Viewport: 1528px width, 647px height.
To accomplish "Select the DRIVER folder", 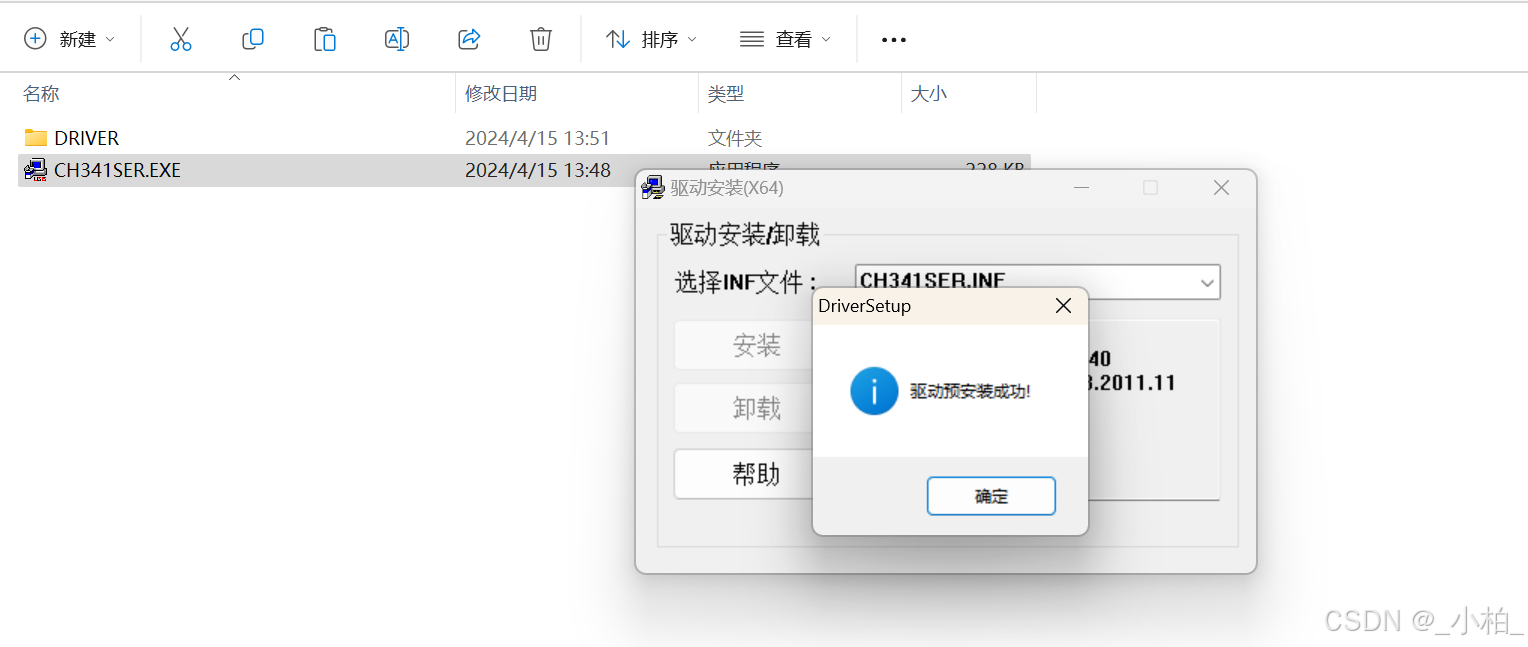I will coord(72,138).
